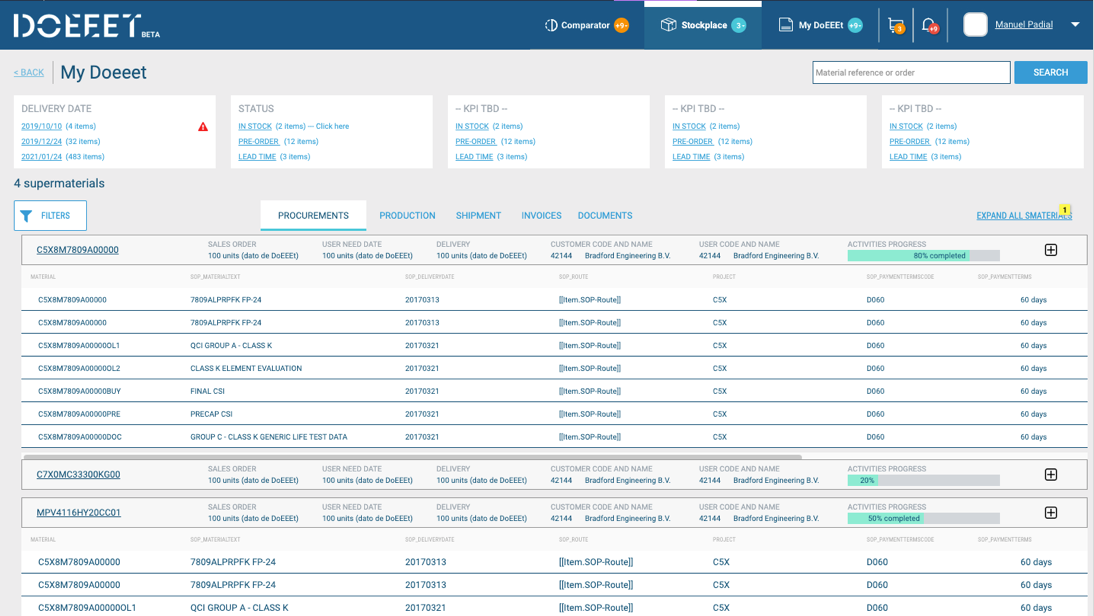Click the DOEEET logo
1094x616 pixels.
coord(78,25)
